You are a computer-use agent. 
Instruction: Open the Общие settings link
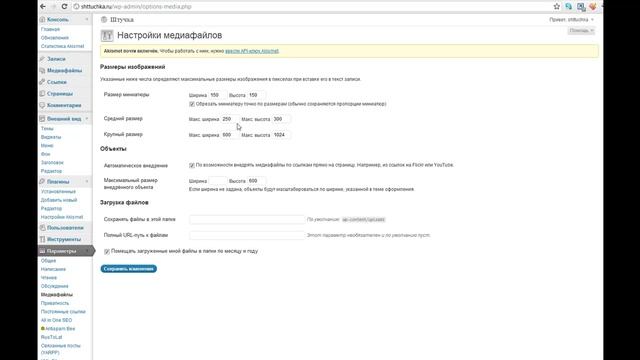pyautogui.click(x=48, y=260)
